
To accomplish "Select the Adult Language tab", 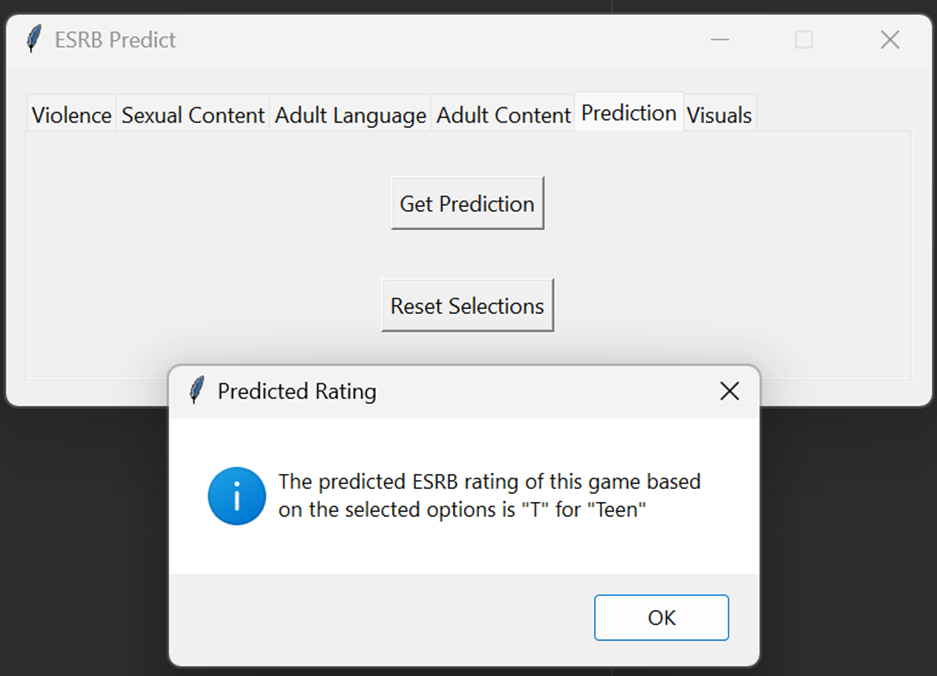I will tap(349, 114).
